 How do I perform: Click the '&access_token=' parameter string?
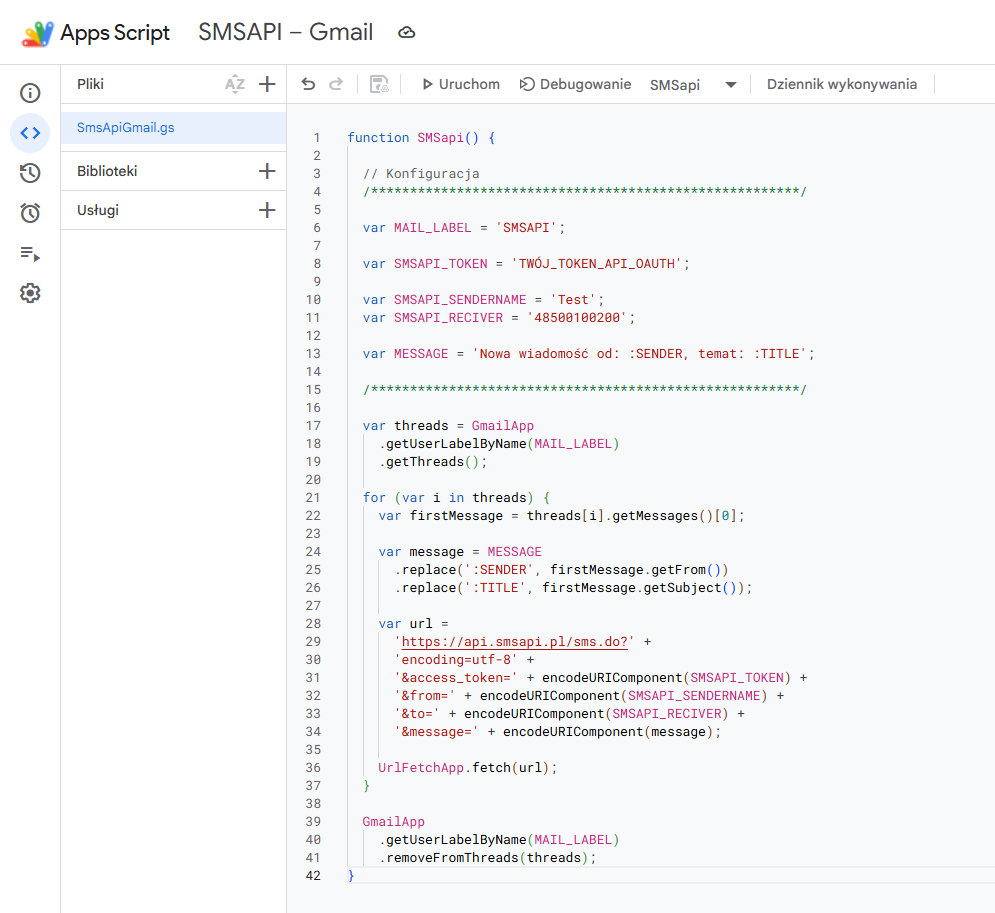(x=456, y=678)
